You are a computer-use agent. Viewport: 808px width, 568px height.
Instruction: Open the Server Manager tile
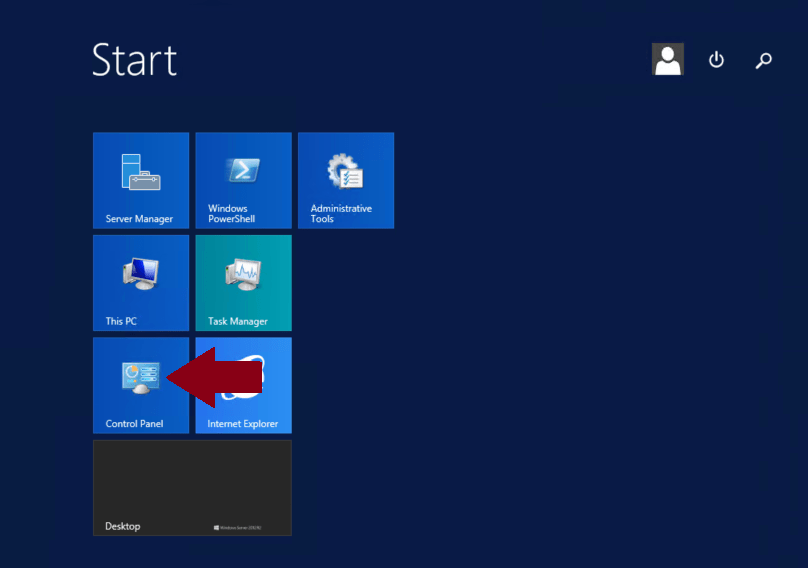(x=141, y=180)
